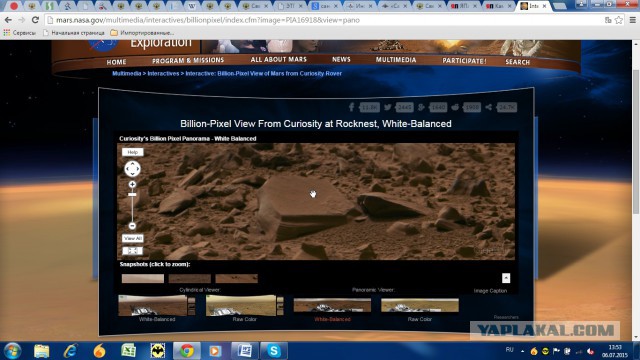Click the Twitter share count
The height and width of the screenshot is (360, 640).
[404, 107]
